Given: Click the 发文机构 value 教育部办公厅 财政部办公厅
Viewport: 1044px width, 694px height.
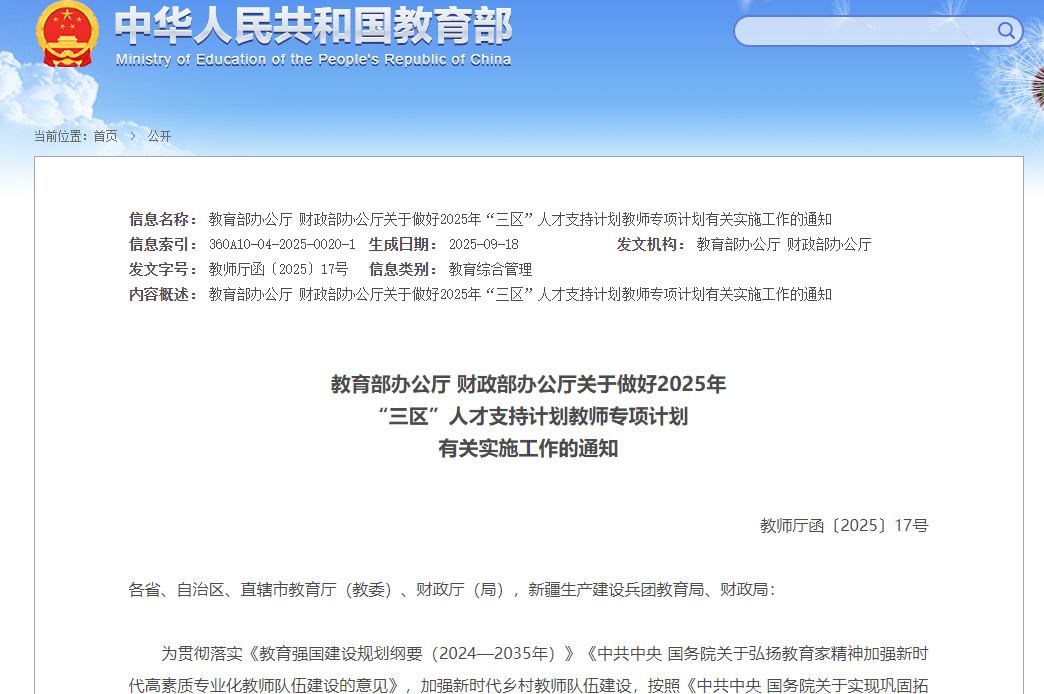Looking at the screenshot, I should click(x=783, y=243).
